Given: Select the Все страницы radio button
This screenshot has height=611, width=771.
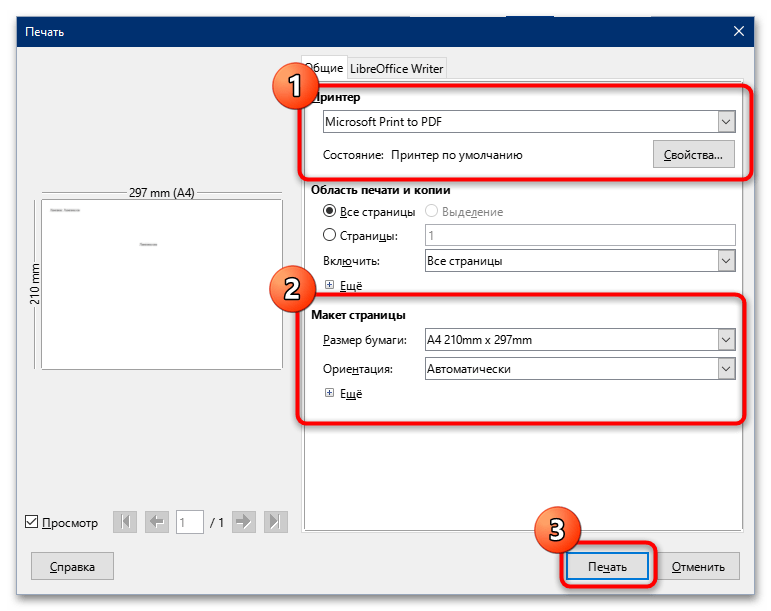Looking at the screenshot, I should 331,212.
